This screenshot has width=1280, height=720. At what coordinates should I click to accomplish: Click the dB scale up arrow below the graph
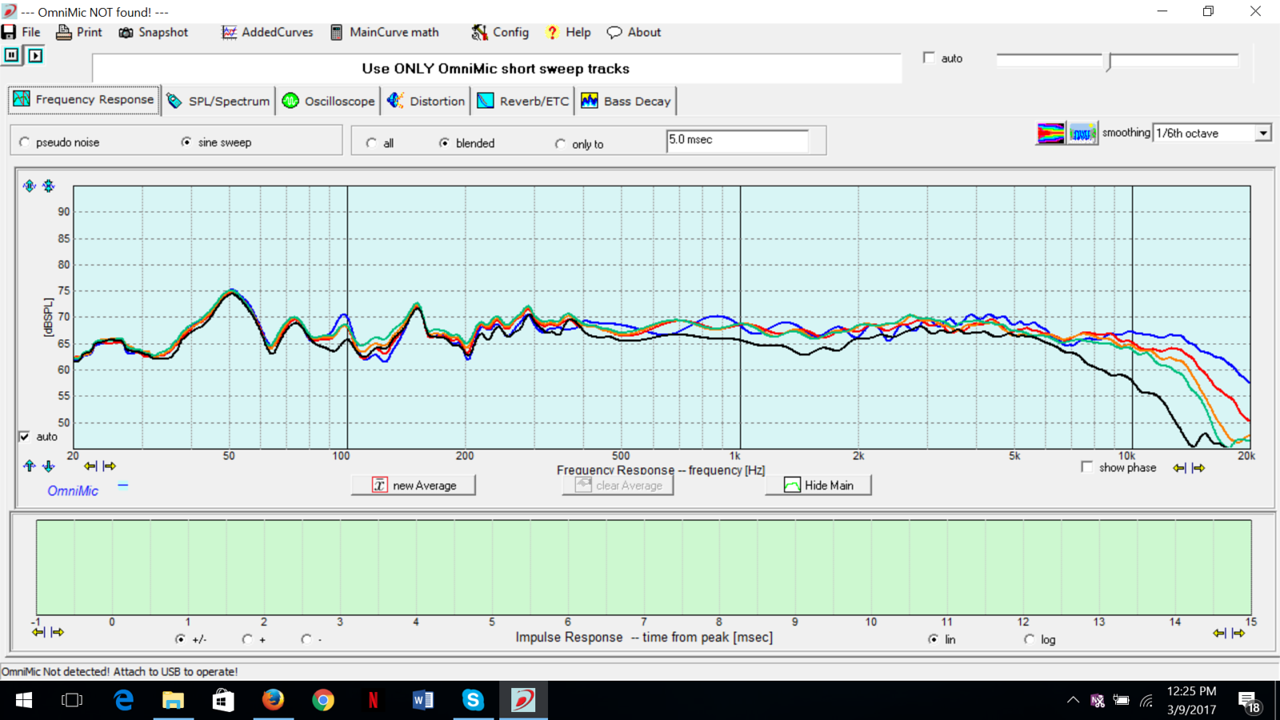(29, 466)
